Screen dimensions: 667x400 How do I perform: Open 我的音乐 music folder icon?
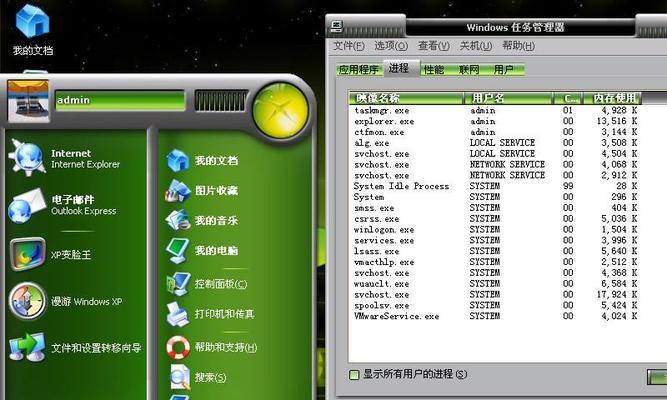(178, 220)
